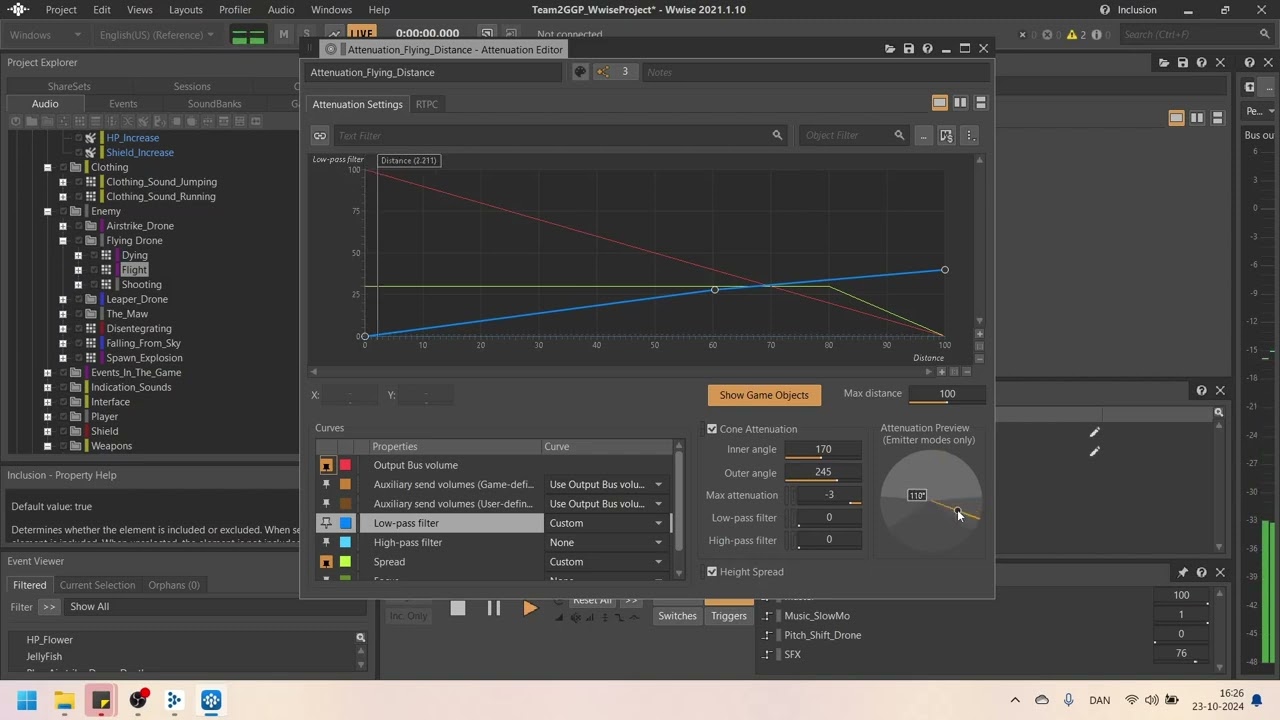Image resolution: width=1280 pixels, height=720 pixels.
Task: Toggle the Height Spread checkbox
Action: (712, 572)
